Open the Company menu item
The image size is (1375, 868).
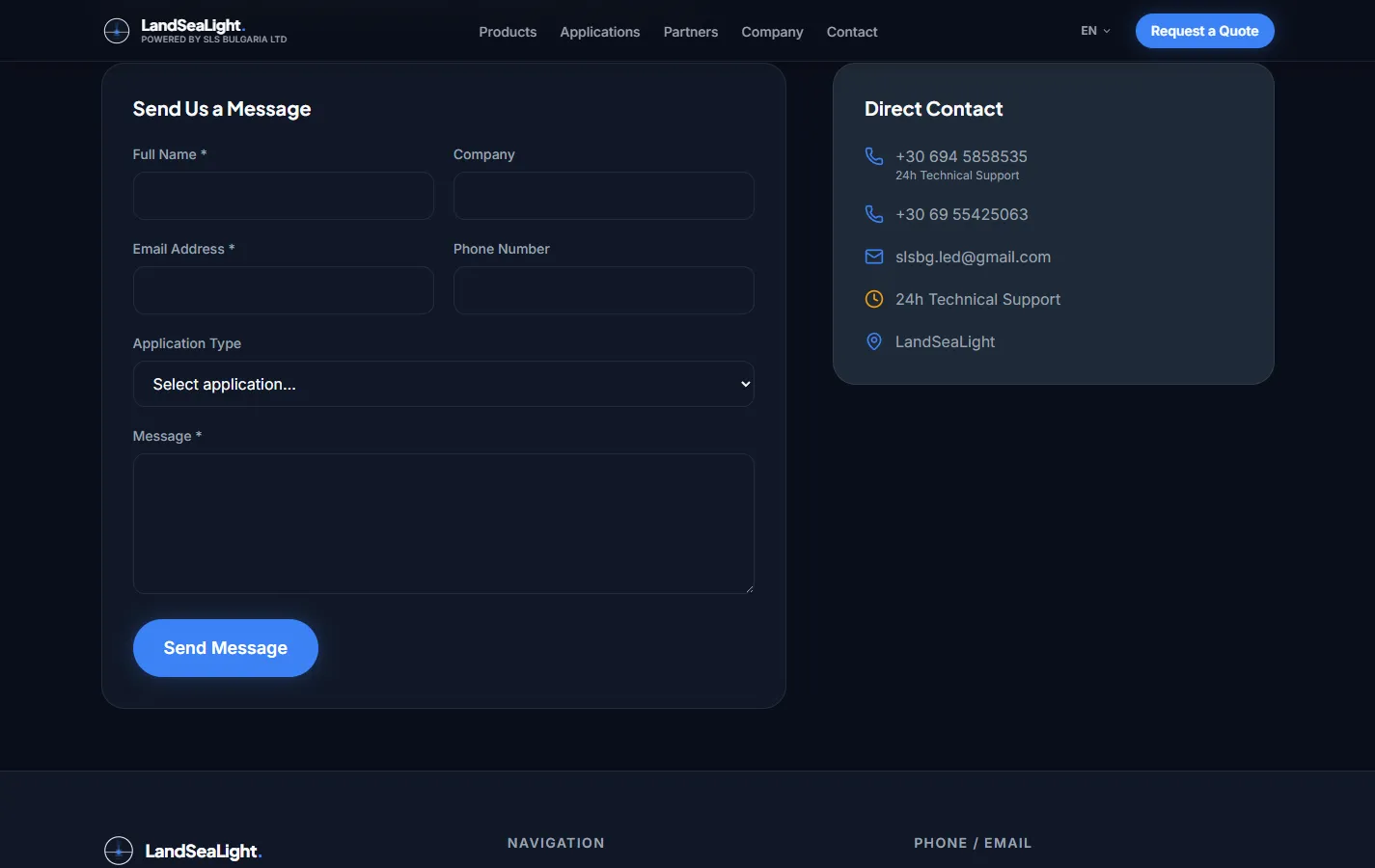tap(772, 32)
